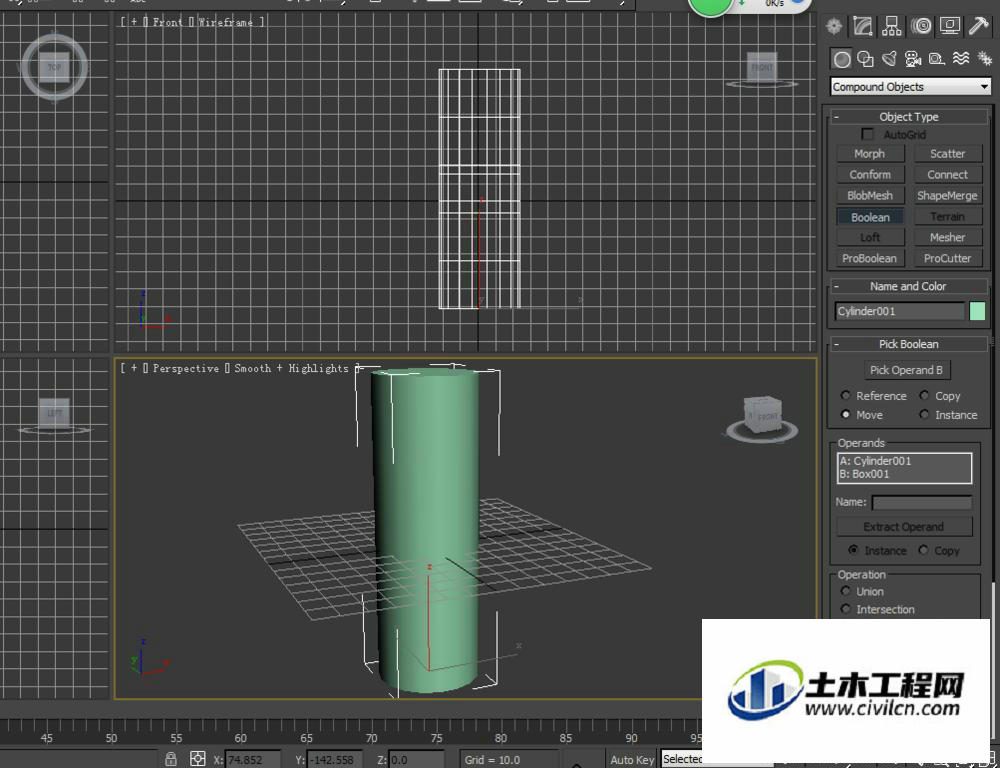Click the Morph button
The image size is (1000, 768).
tap(870, 154)
